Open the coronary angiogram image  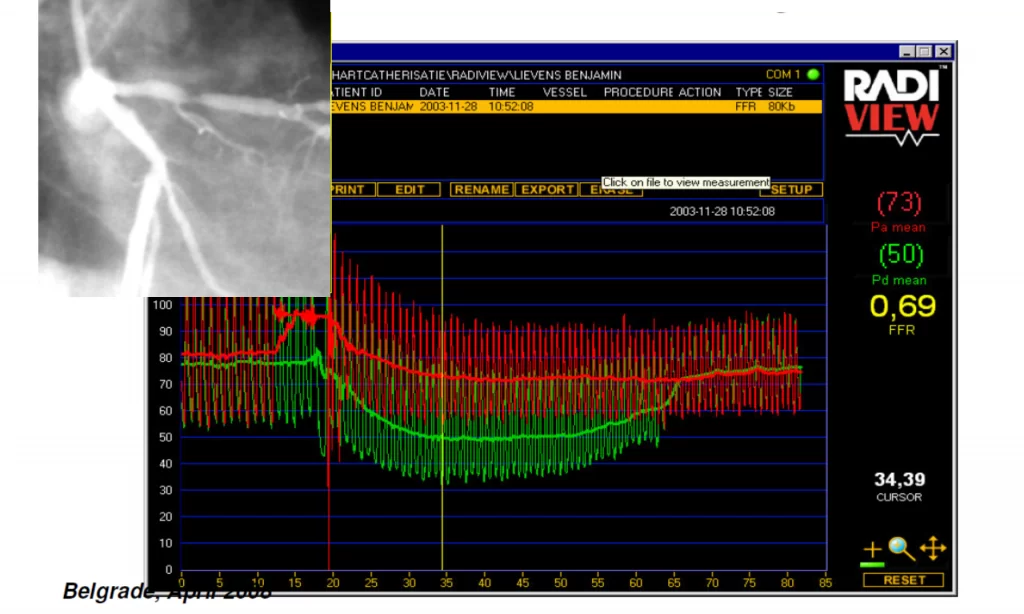[184, 148]
